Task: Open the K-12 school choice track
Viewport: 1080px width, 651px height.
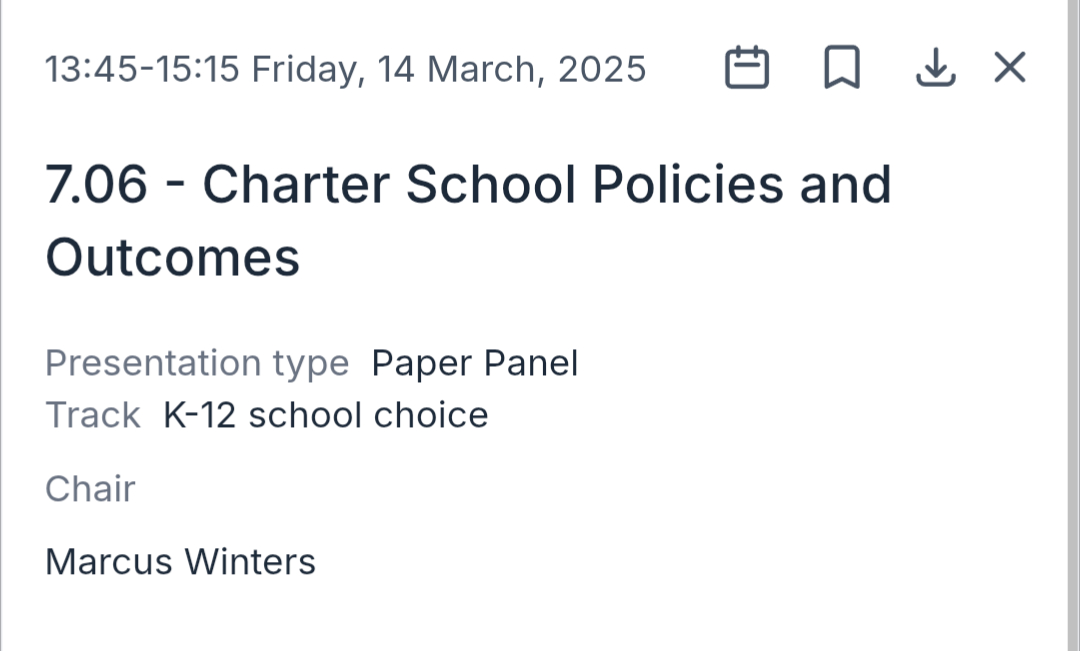Action: pyautogui.click(x=326, y=415)
